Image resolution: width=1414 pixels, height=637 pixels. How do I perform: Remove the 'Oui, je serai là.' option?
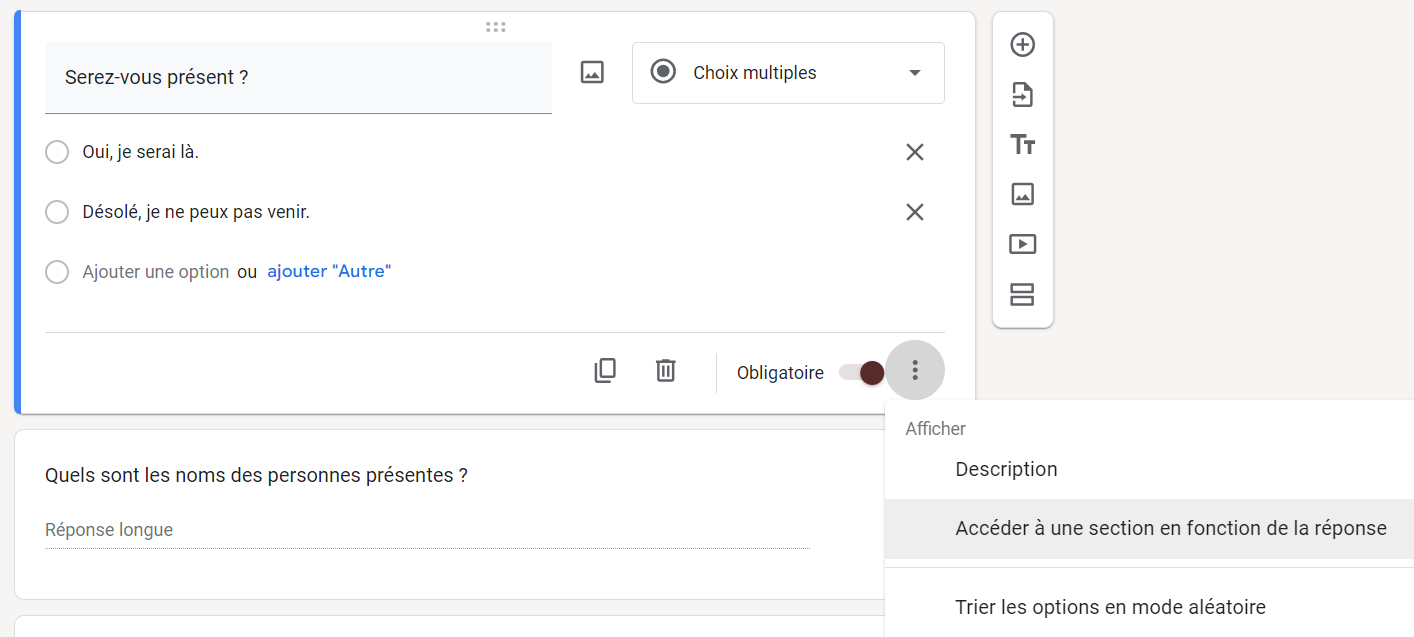click(x=914, y=152)
